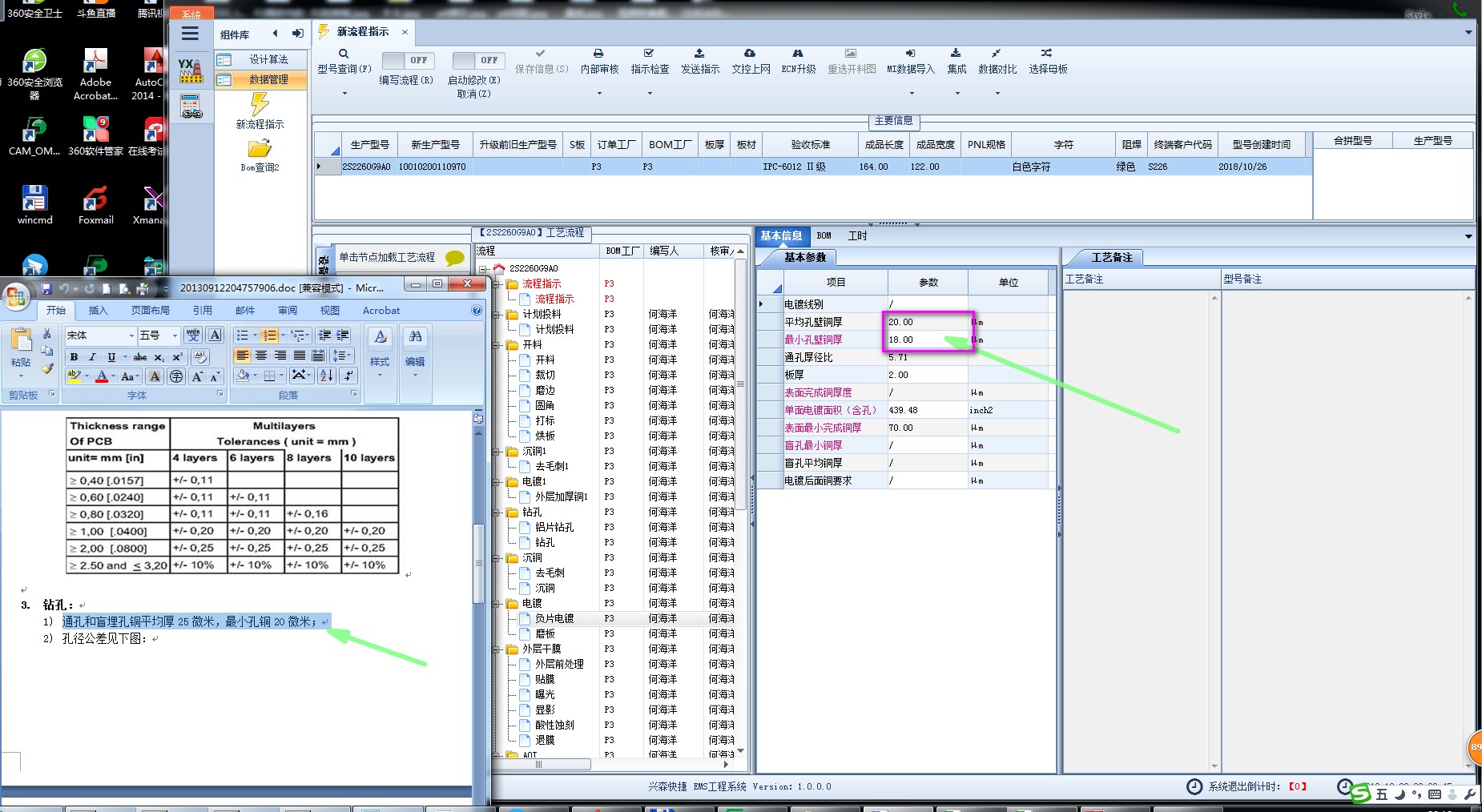Click the 发送指示 upload icon

[699, 53]
